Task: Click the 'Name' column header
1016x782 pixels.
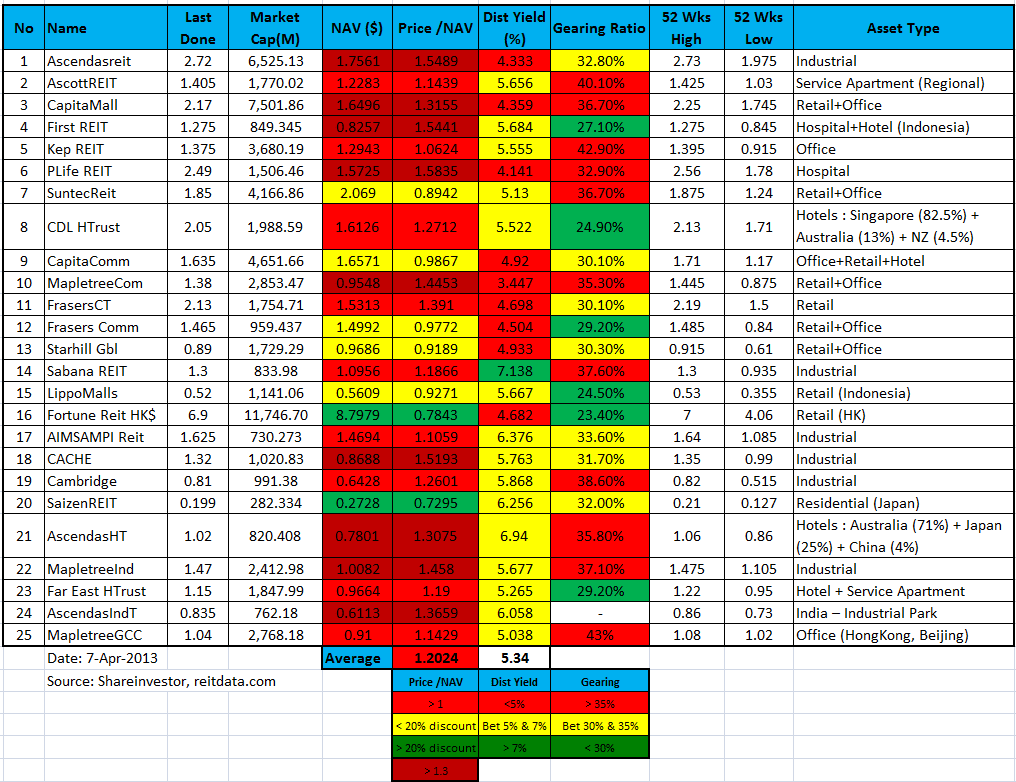Action: pyautogui.click(x=106, y=28)
